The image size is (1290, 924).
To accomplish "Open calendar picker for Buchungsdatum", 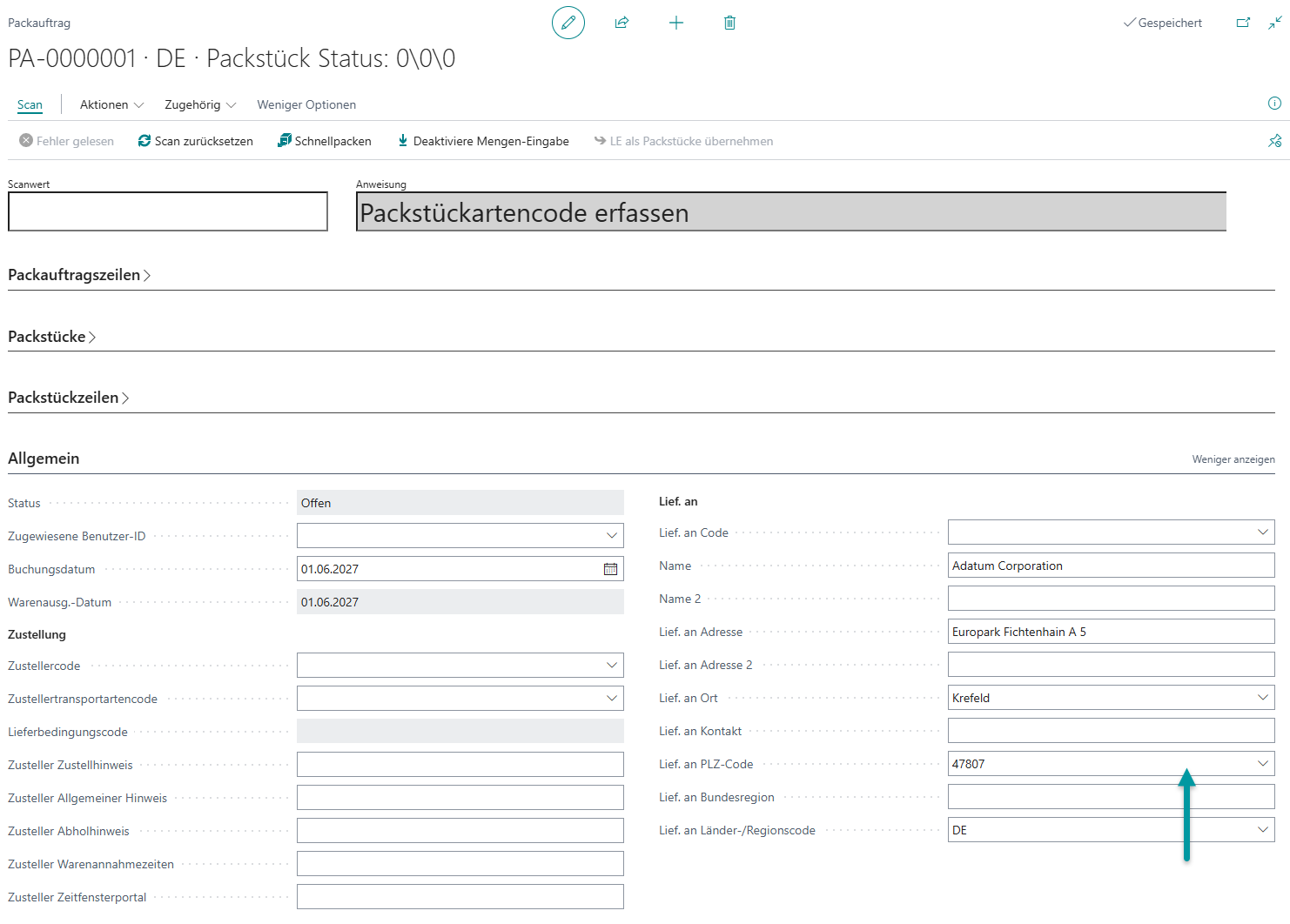I will 611,569.
